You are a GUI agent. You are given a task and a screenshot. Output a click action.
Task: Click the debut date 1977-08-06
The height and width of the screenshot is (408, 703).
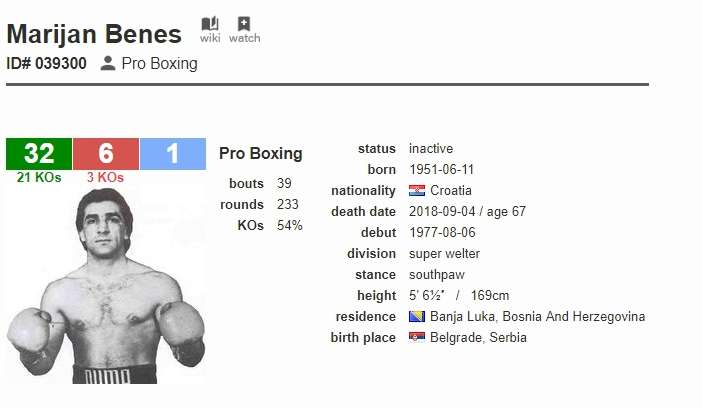[443, 233]
